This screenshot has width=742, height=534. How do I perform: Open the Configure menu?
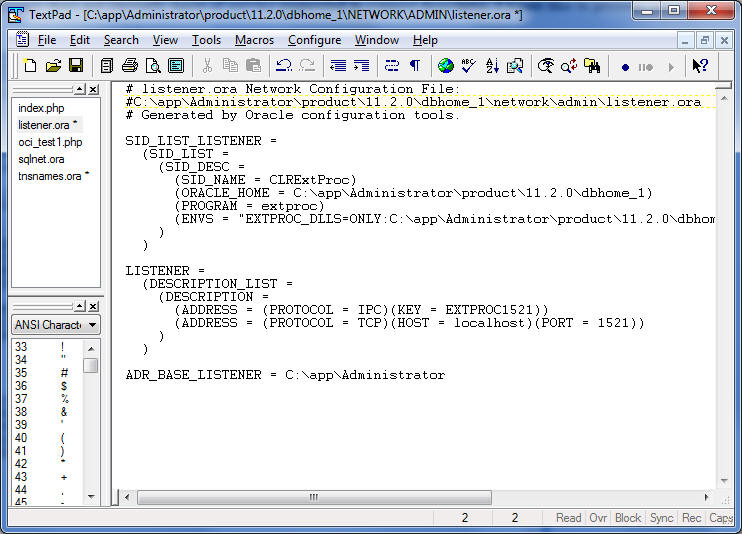tap(315, 40)
